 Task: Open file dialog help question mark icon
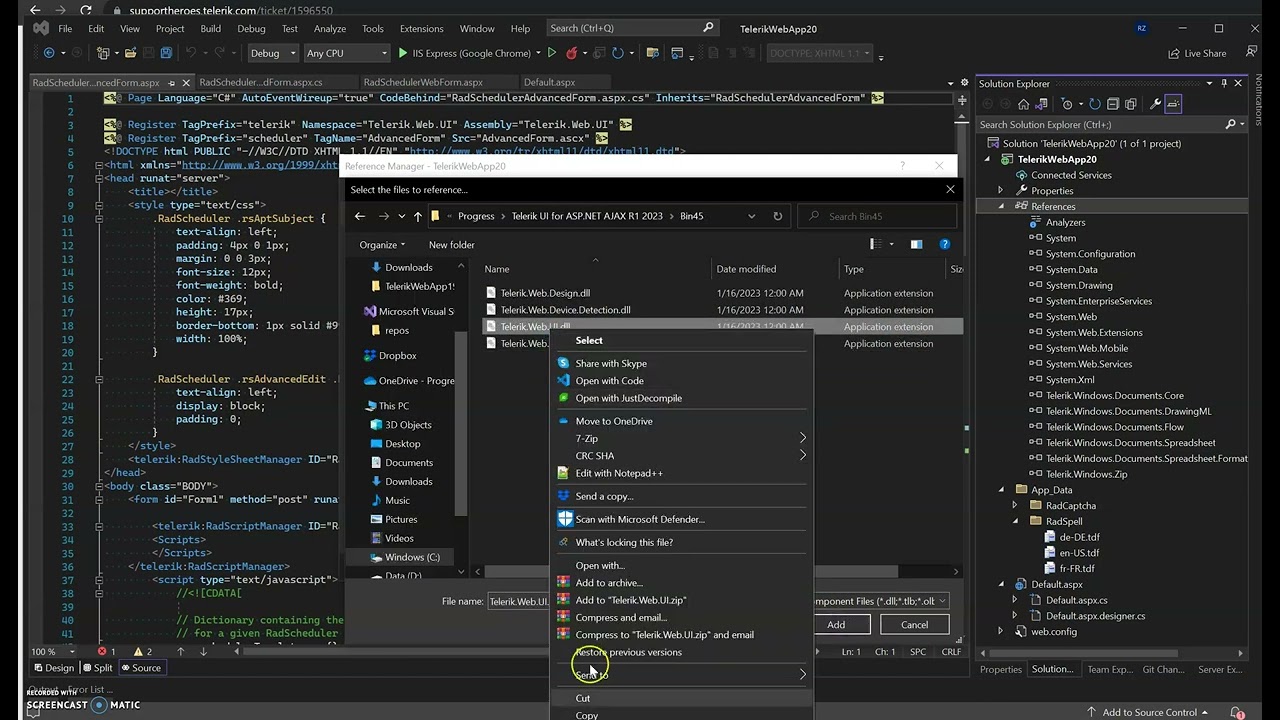(944, 244)
